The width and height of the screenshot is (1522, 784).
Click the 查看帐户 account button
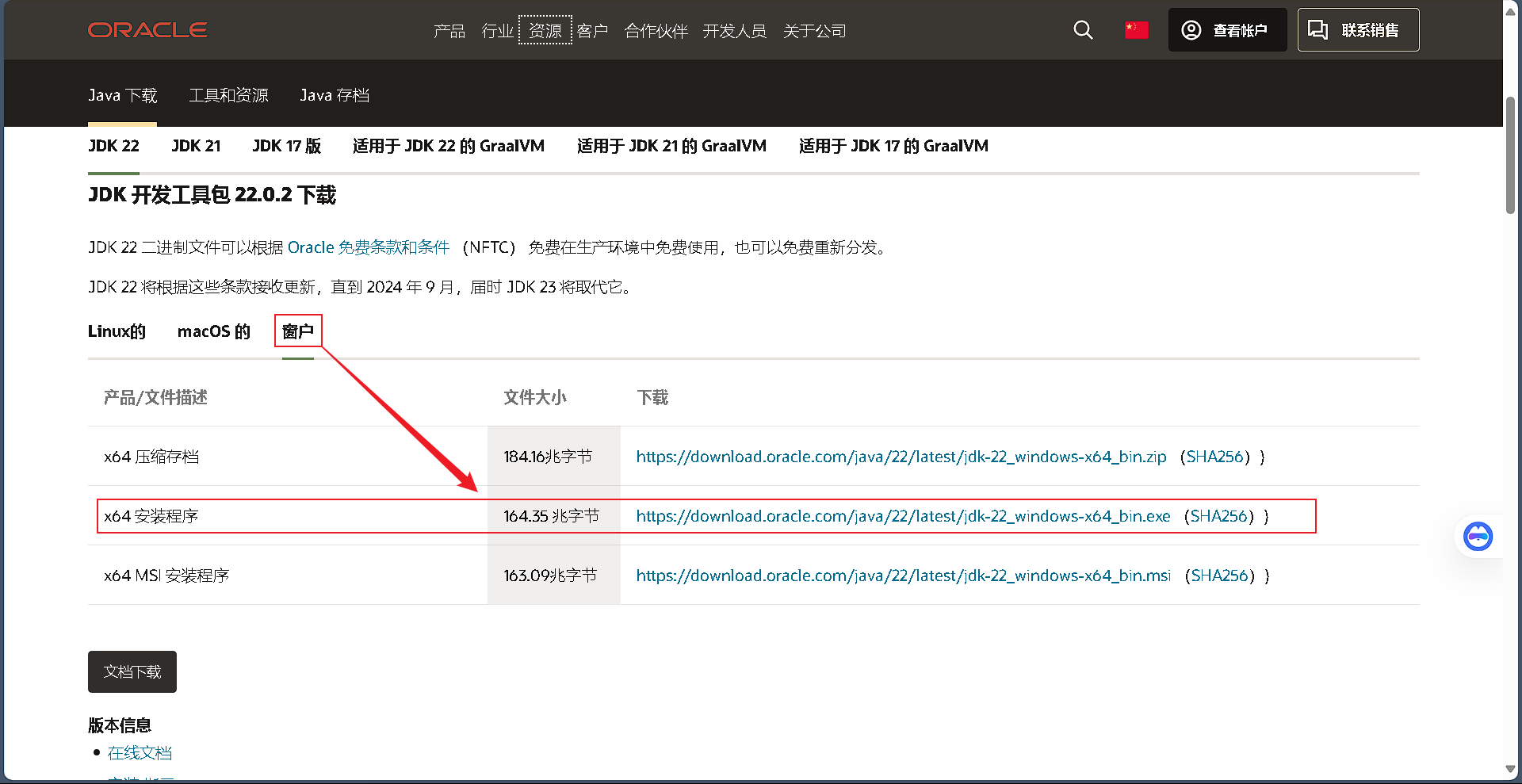pos(1227,30)
